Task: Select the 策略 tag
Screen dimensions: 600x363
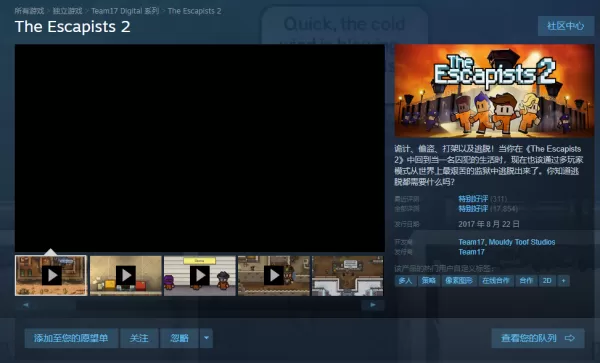Action: tap(429, 281)
